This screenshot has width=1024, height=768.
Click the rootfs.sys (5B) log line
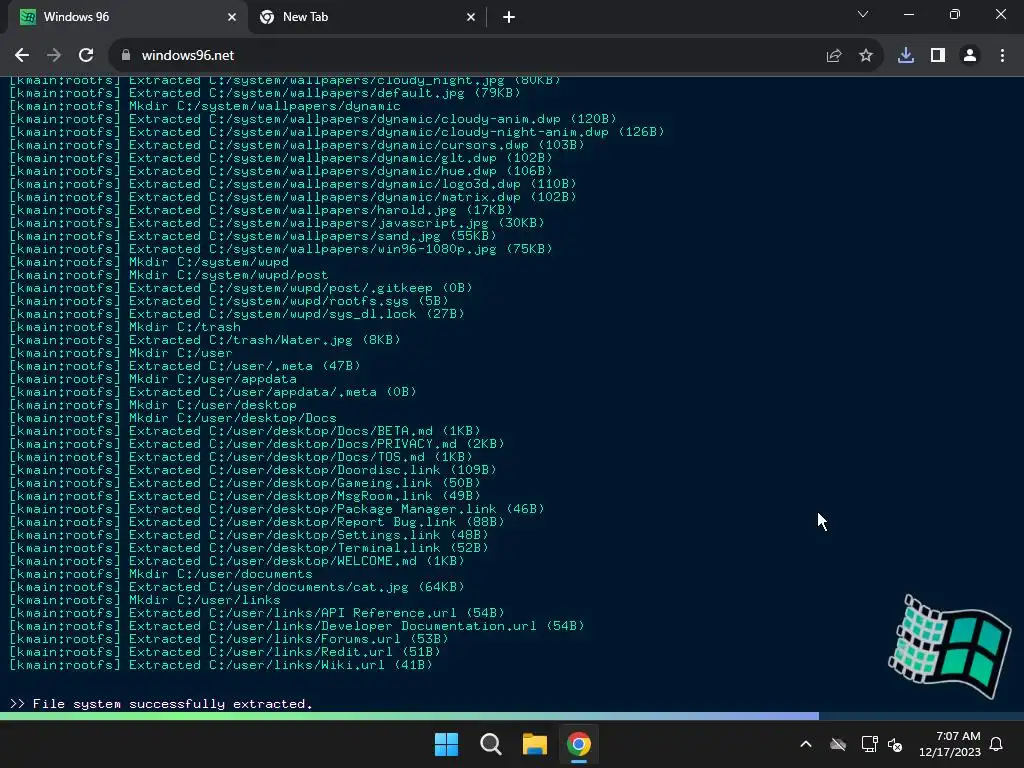[x=229, y=300]
